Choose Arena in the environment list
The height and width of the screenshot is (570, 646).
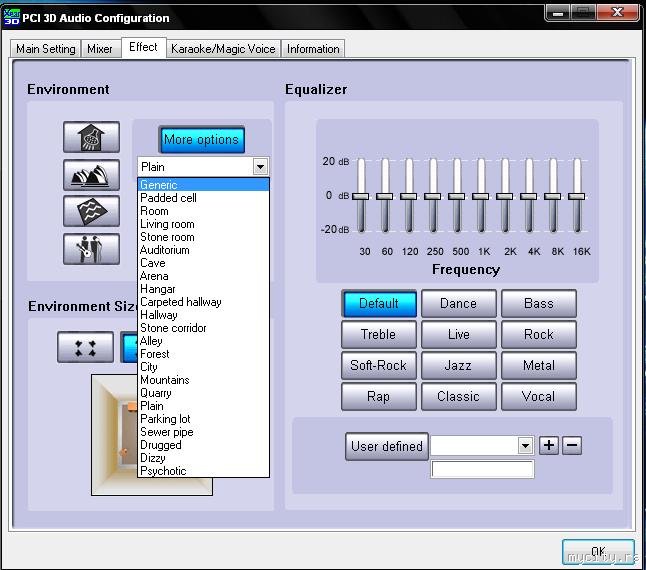click(x=204, y=276)
